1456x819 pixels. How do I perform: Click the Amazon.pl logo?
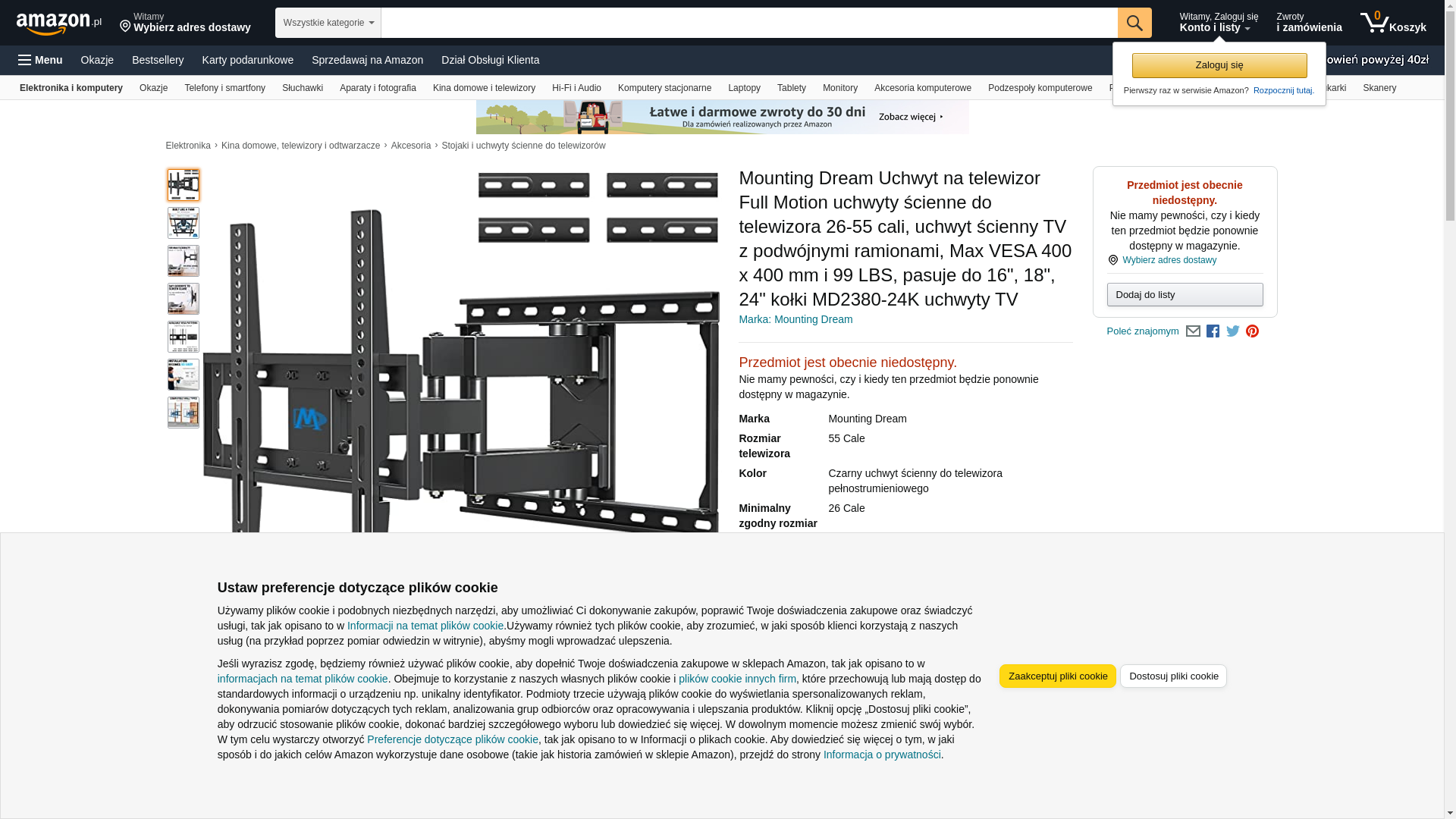(58, 24)
